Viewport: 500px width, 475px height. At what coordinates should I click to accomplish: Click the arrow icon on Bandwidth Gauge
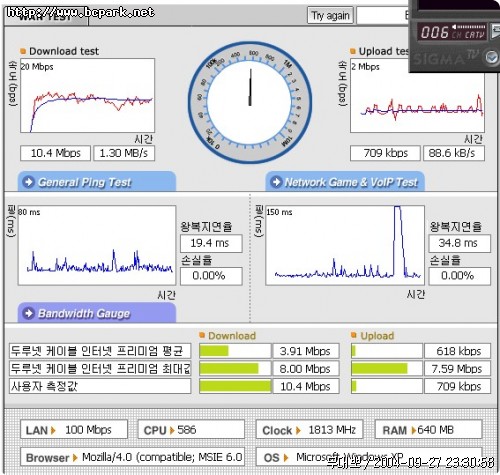28,313
